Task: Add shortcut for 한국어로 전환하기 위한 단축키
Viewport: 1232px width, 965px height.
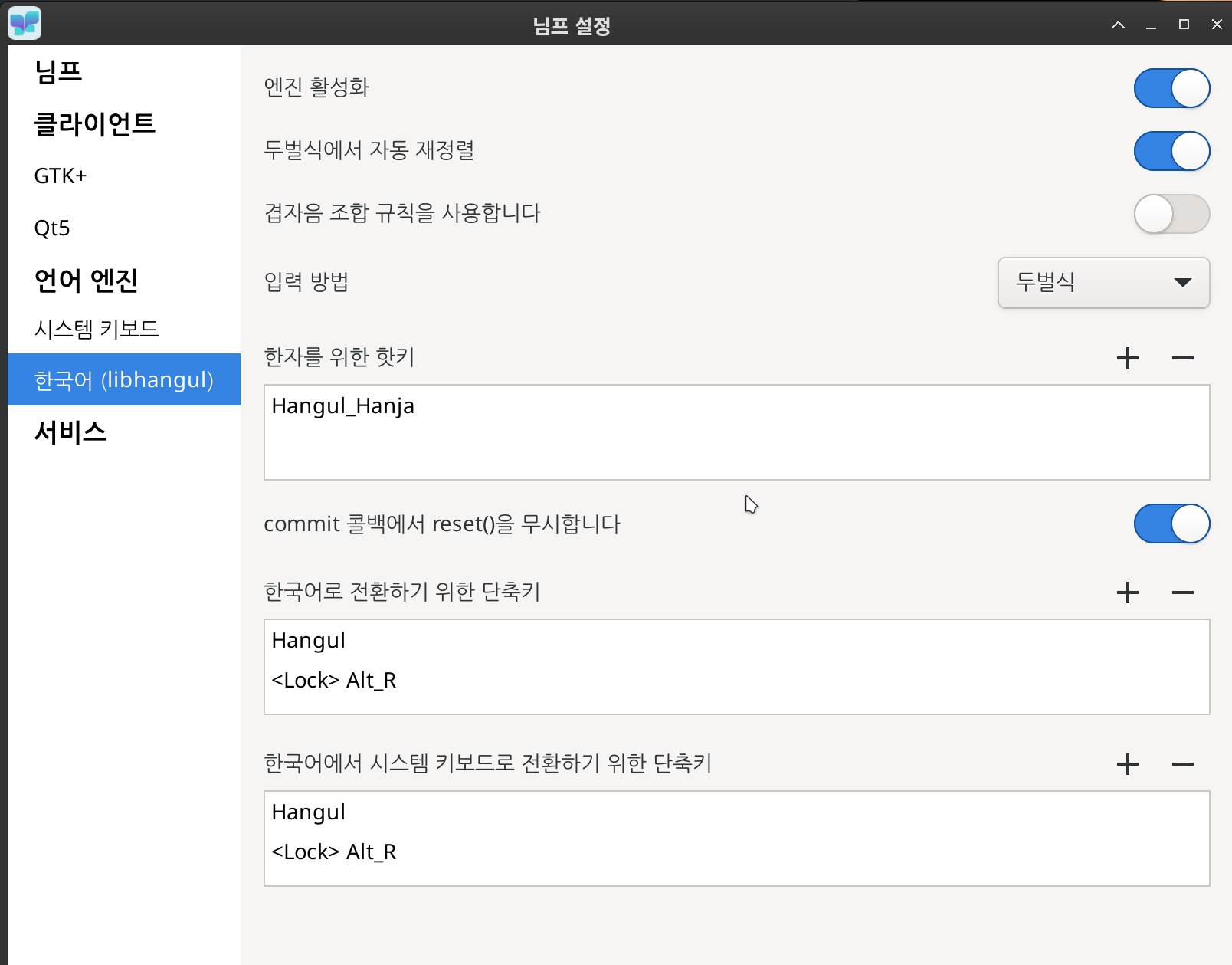Action: click(x=1127, y=592)
